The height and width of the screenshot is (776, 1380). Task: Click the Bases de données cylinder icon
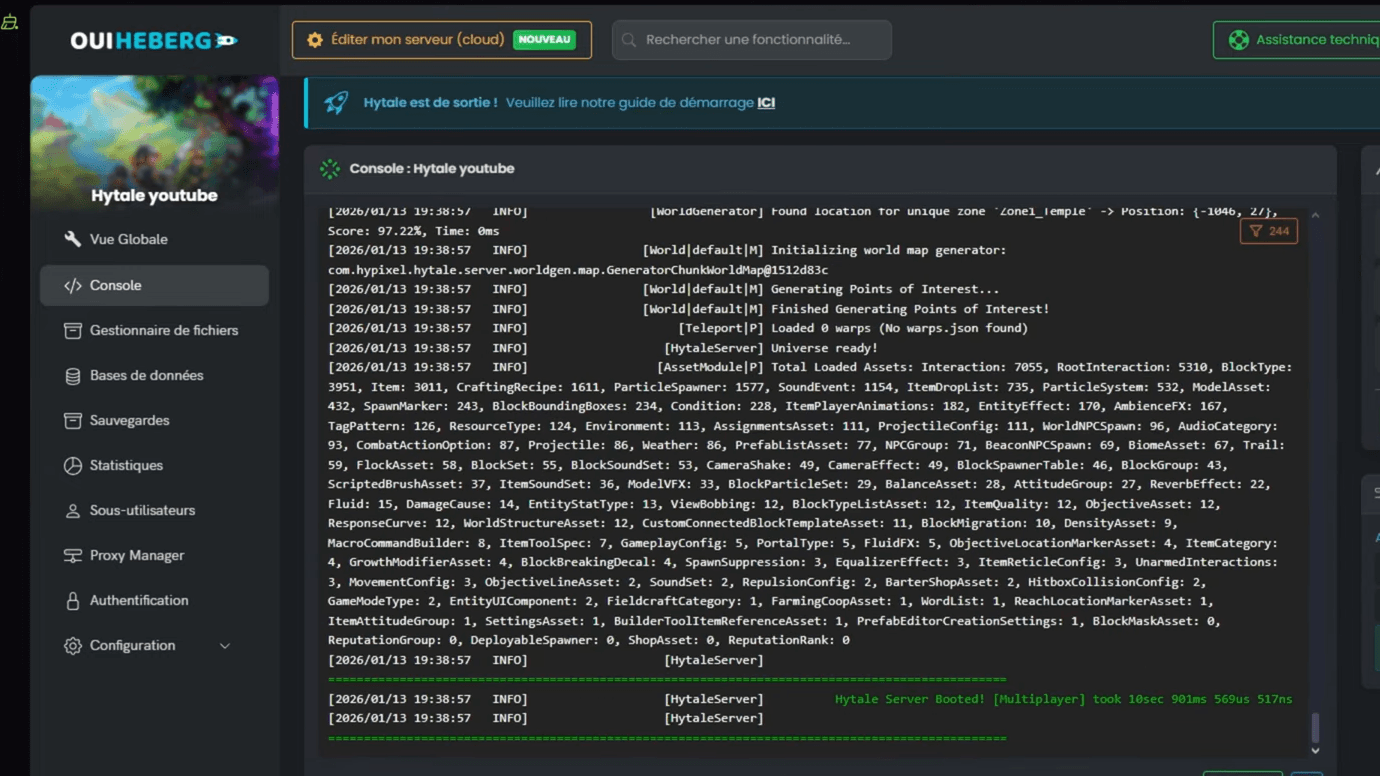pos(72,376)
